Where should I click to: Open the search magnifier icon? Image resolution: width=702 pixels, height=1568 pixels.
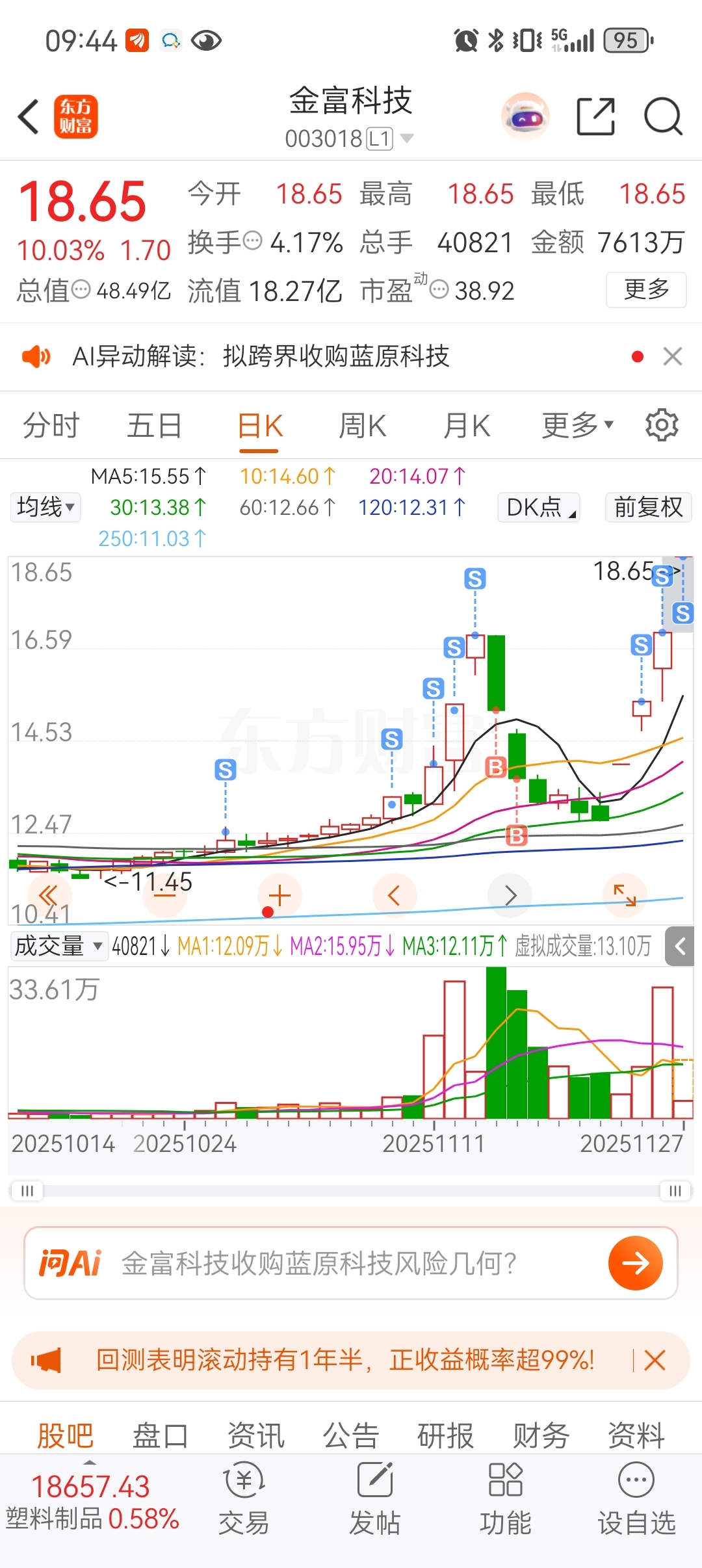tap(663, 117)
